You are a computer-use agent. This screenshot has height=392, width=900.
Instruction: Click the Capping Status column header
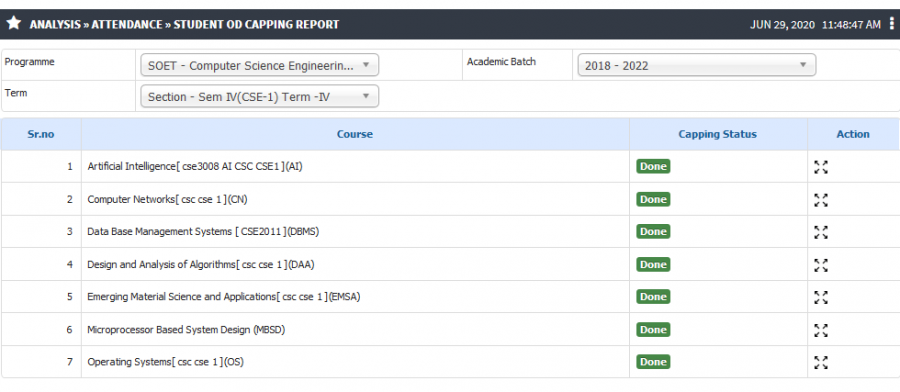717,134
